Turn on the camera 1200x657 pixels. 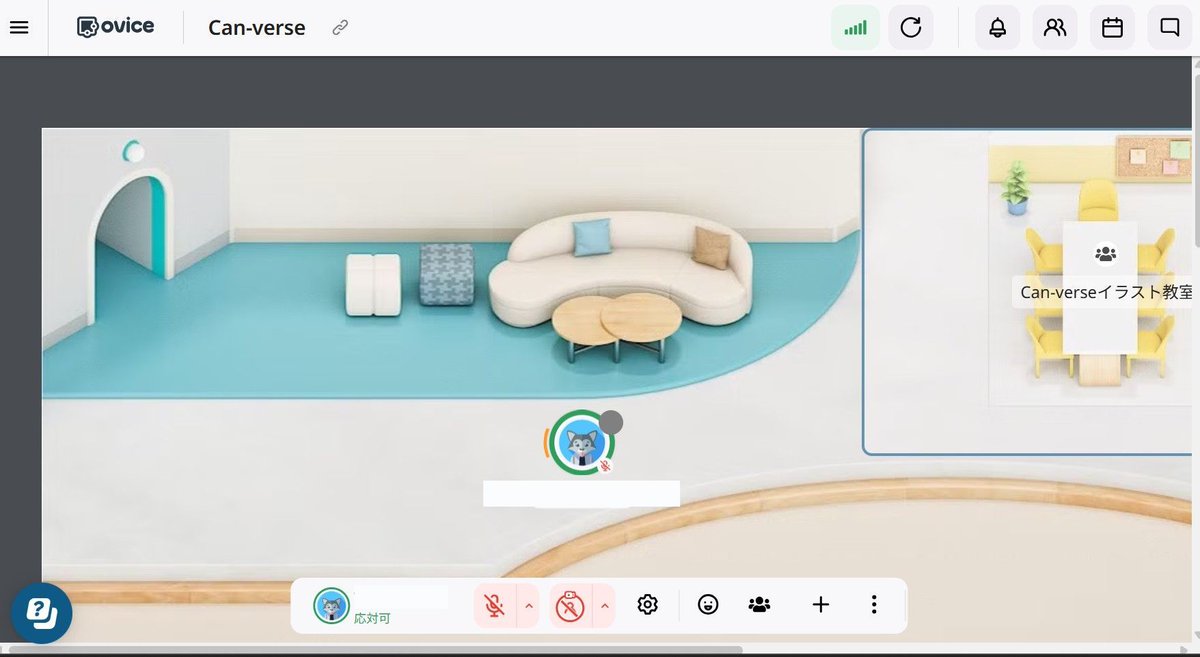tap(570, 605)
